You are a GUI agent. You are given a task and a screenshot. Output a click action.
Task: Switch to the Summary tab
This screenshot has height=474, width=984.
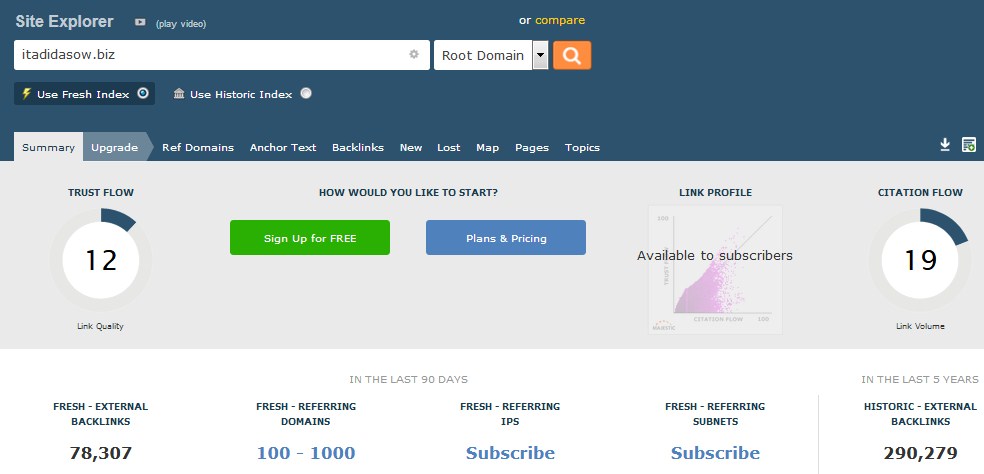tap(48, 148)
